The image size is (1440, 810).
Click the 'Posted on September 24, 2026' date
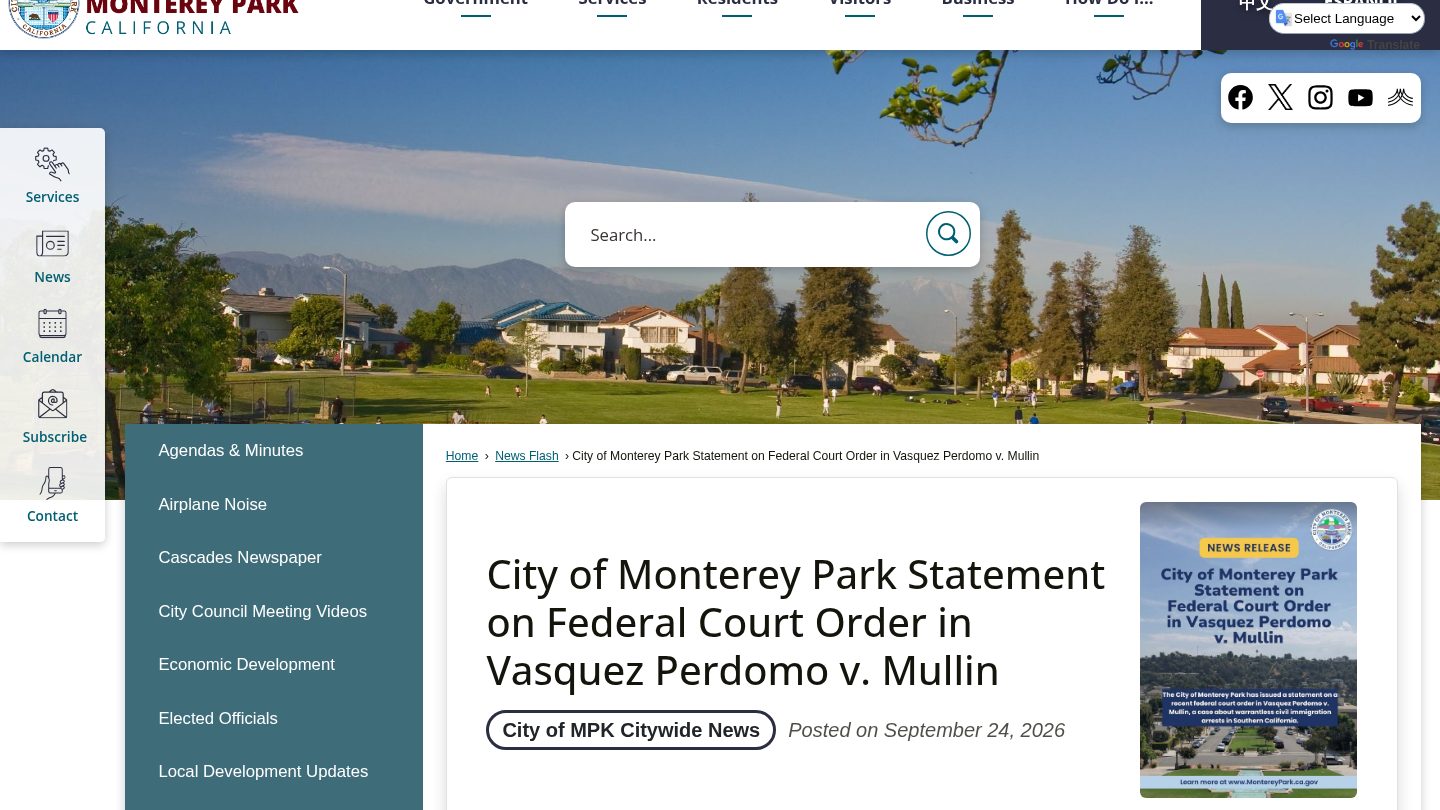tap(926, 730)
